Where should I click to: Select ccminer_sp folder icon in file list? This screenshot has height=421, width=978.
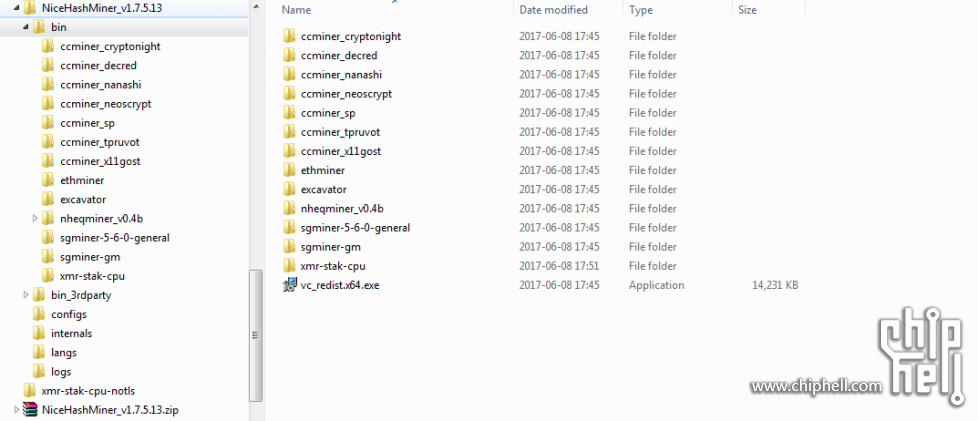289,113
